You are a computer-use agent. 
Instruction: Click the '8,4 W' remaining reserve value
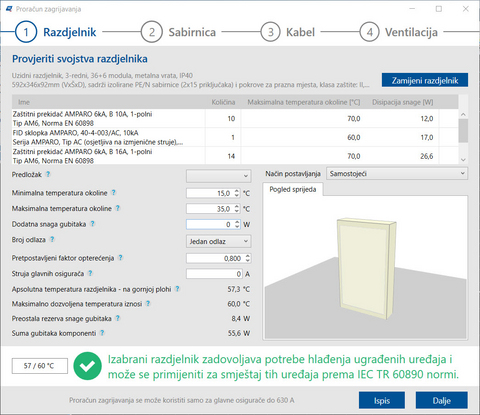click(241, 318)
